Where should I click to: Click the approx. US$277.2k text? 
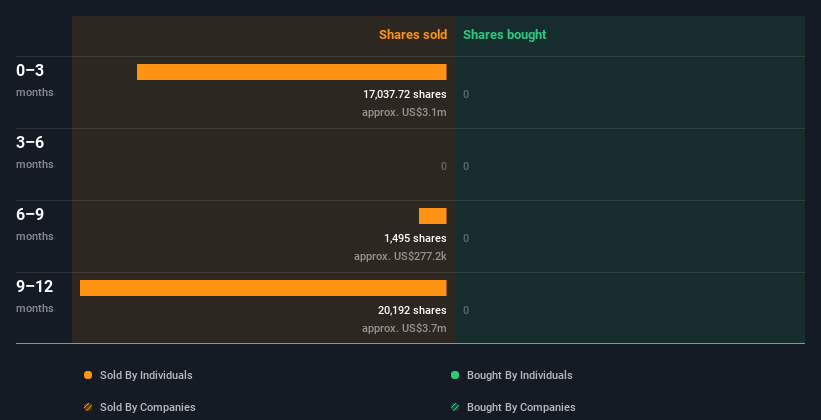pos(400,256)
